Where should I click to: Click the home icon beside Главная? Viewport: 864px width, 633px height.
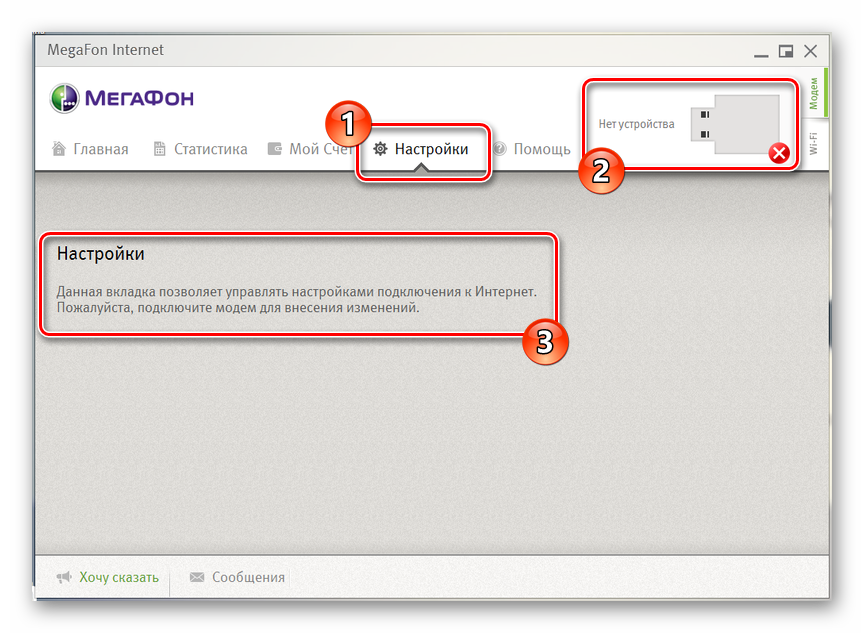click(59, 148)
